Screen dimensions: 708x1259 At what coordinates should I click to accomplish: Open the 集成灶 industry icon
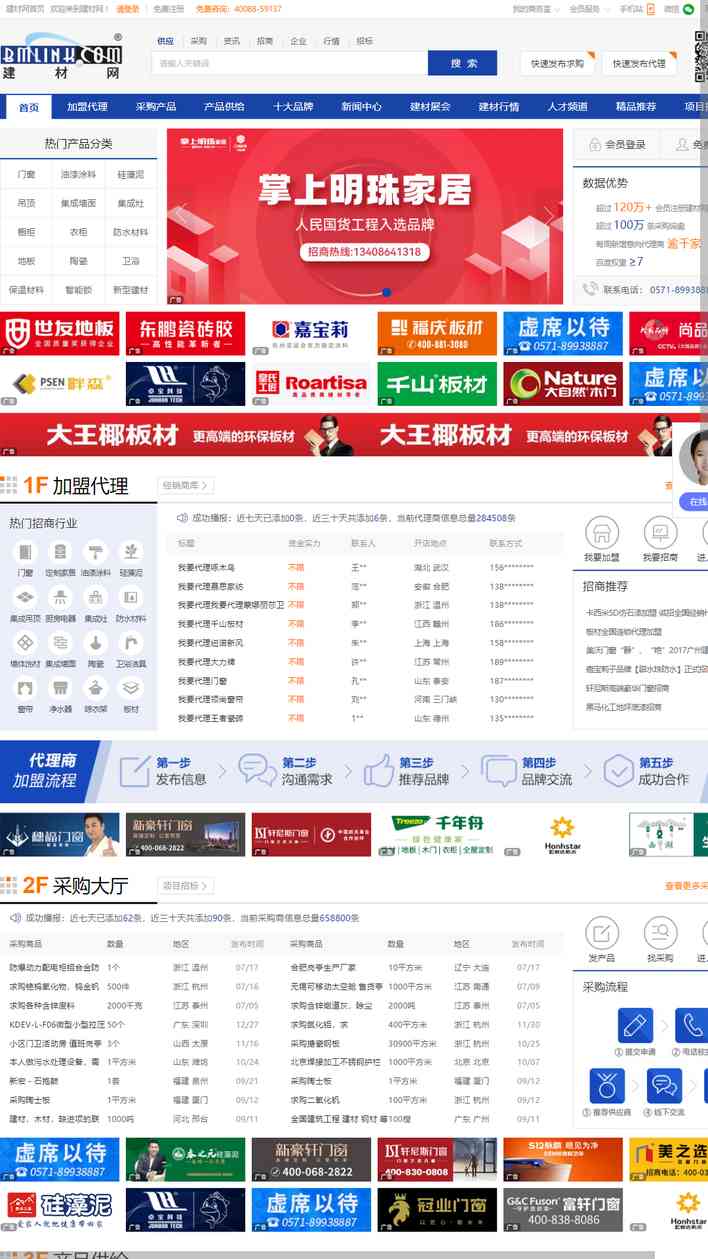pos(96,597)
